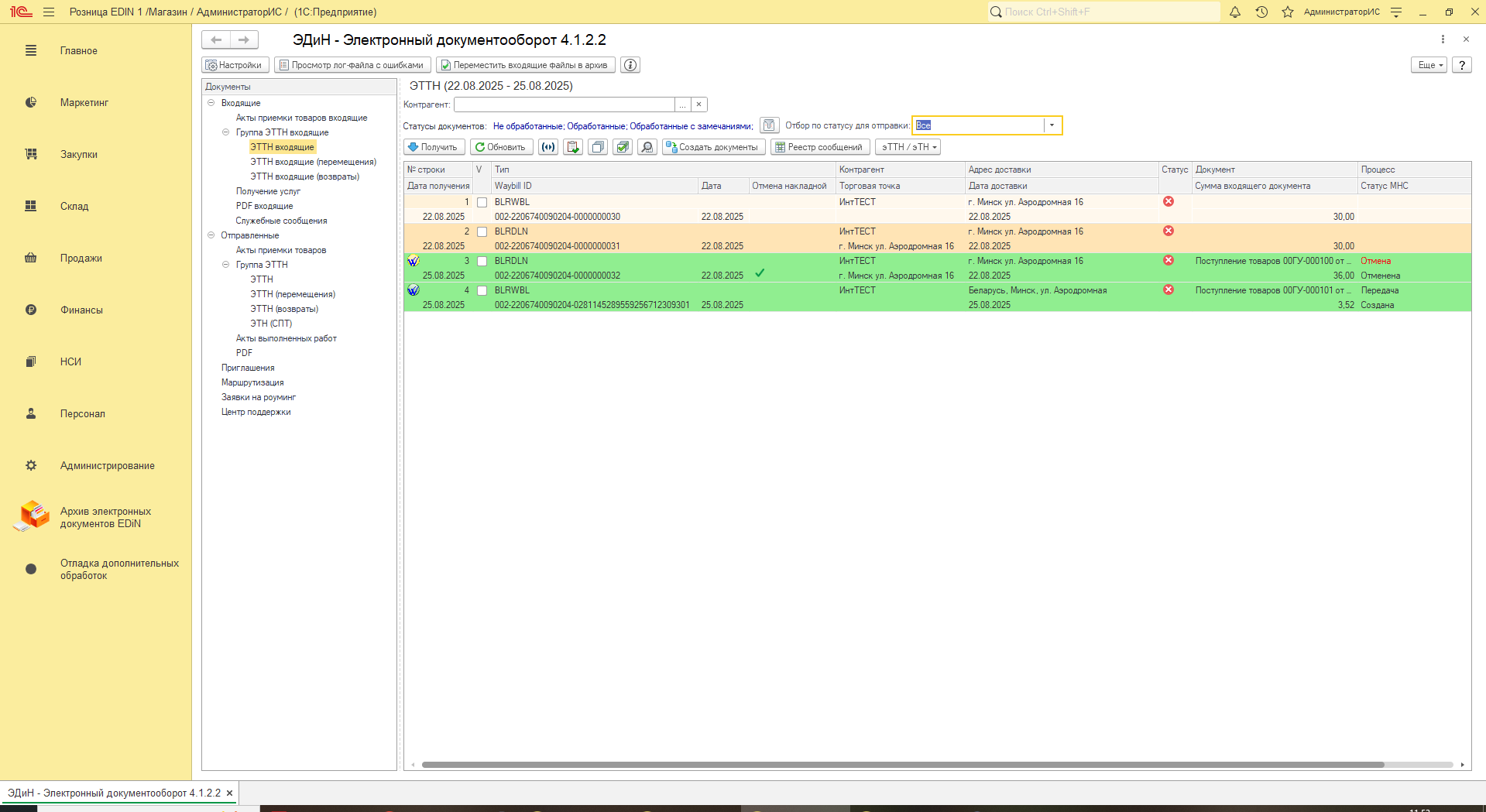This screenshot has width=1486, height=812.
Task: Click the Получить button
Action: pyautogui.click(x=434, y=147)
